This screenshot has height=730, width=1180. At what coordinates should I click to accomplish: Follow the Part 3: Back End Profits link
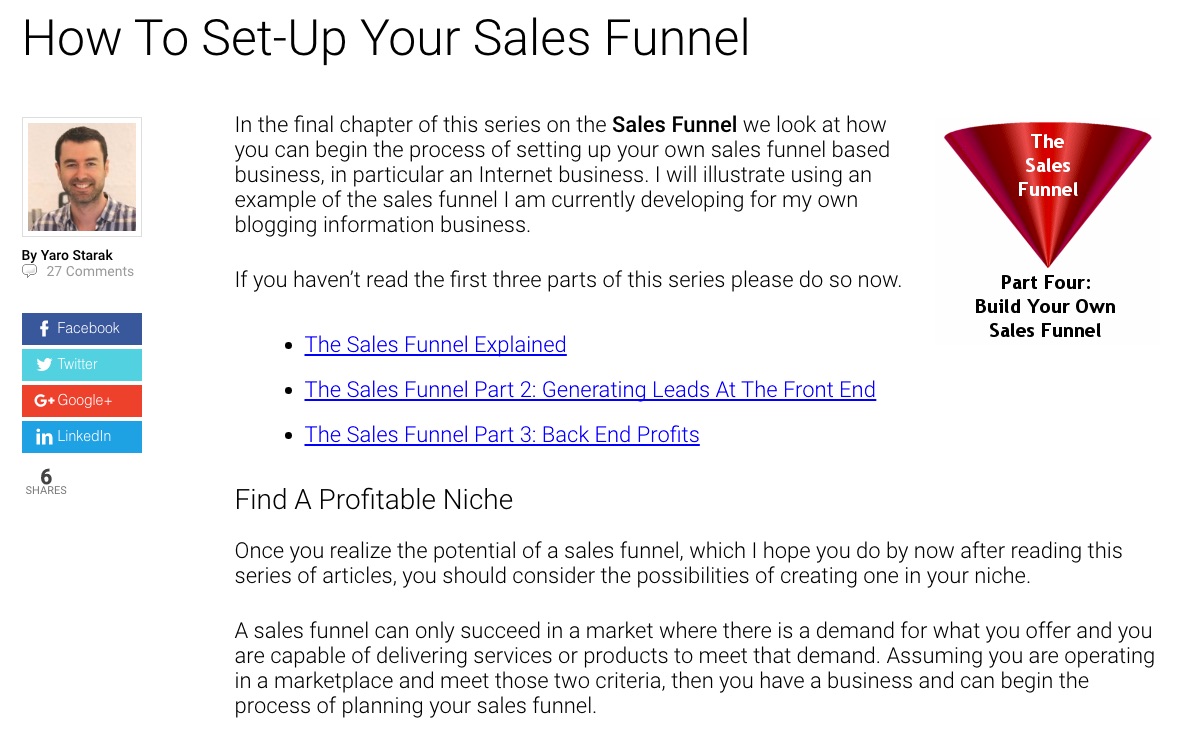[502, 435]
